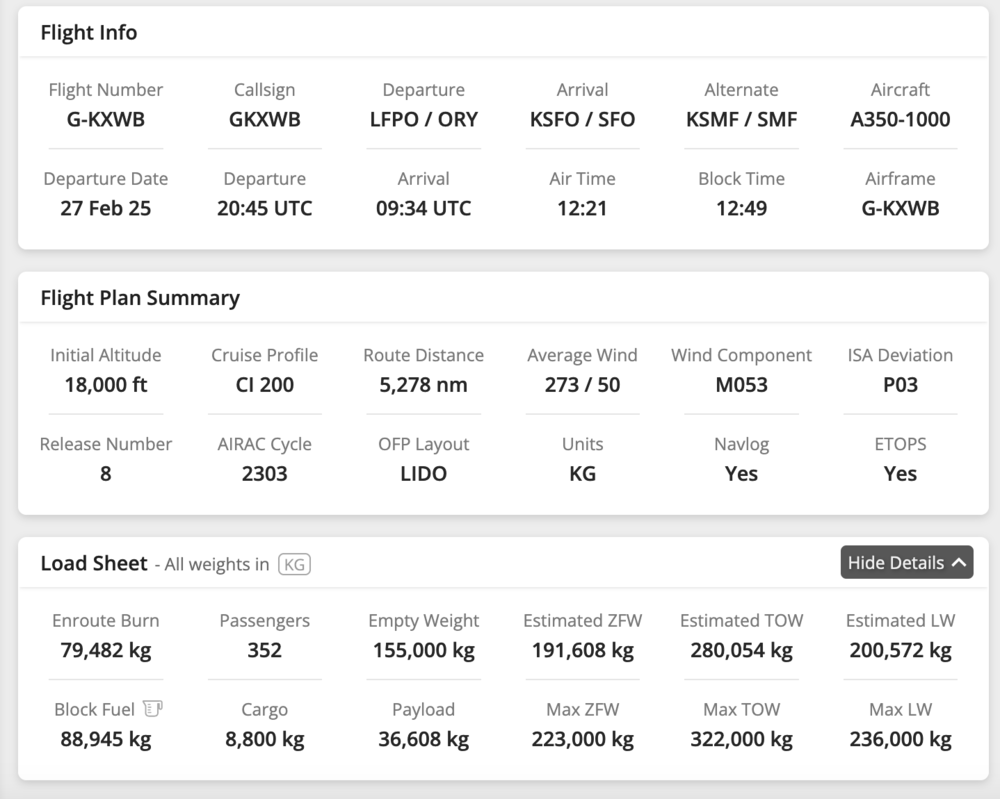The height and width of the screenshot is (799, 1000).
Task: Select the Estimated TOW 280,054 kg value
Action: [x=741, y=650]
